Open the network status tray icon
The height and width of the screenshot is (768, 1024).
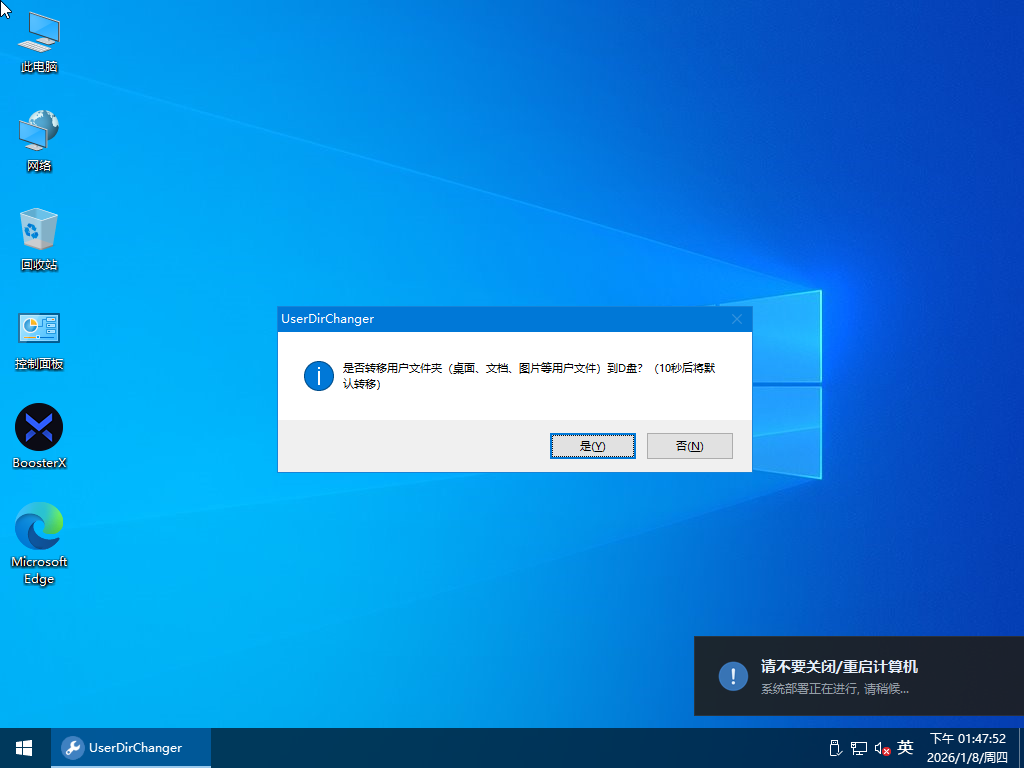(858, 748)
